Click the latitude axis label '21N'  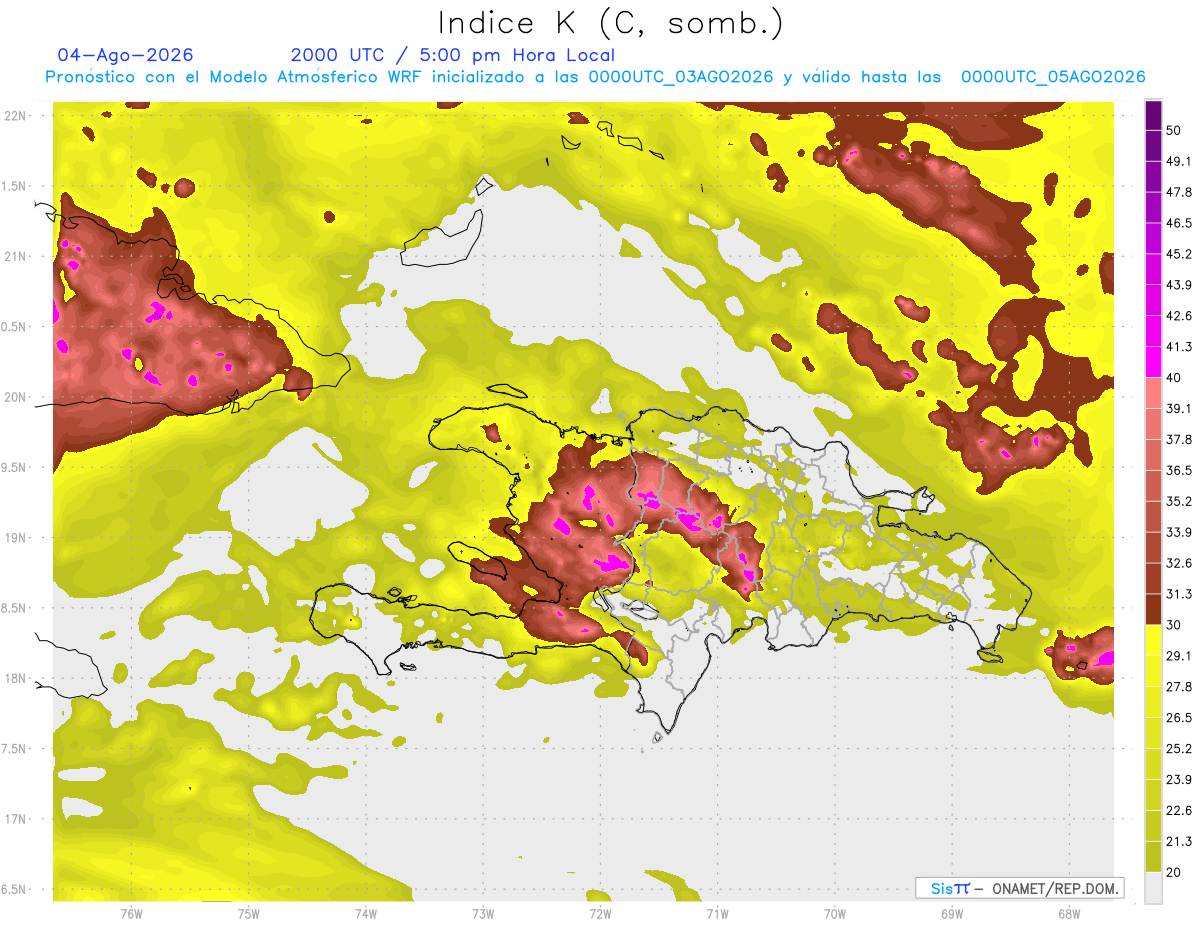[15, 256]
